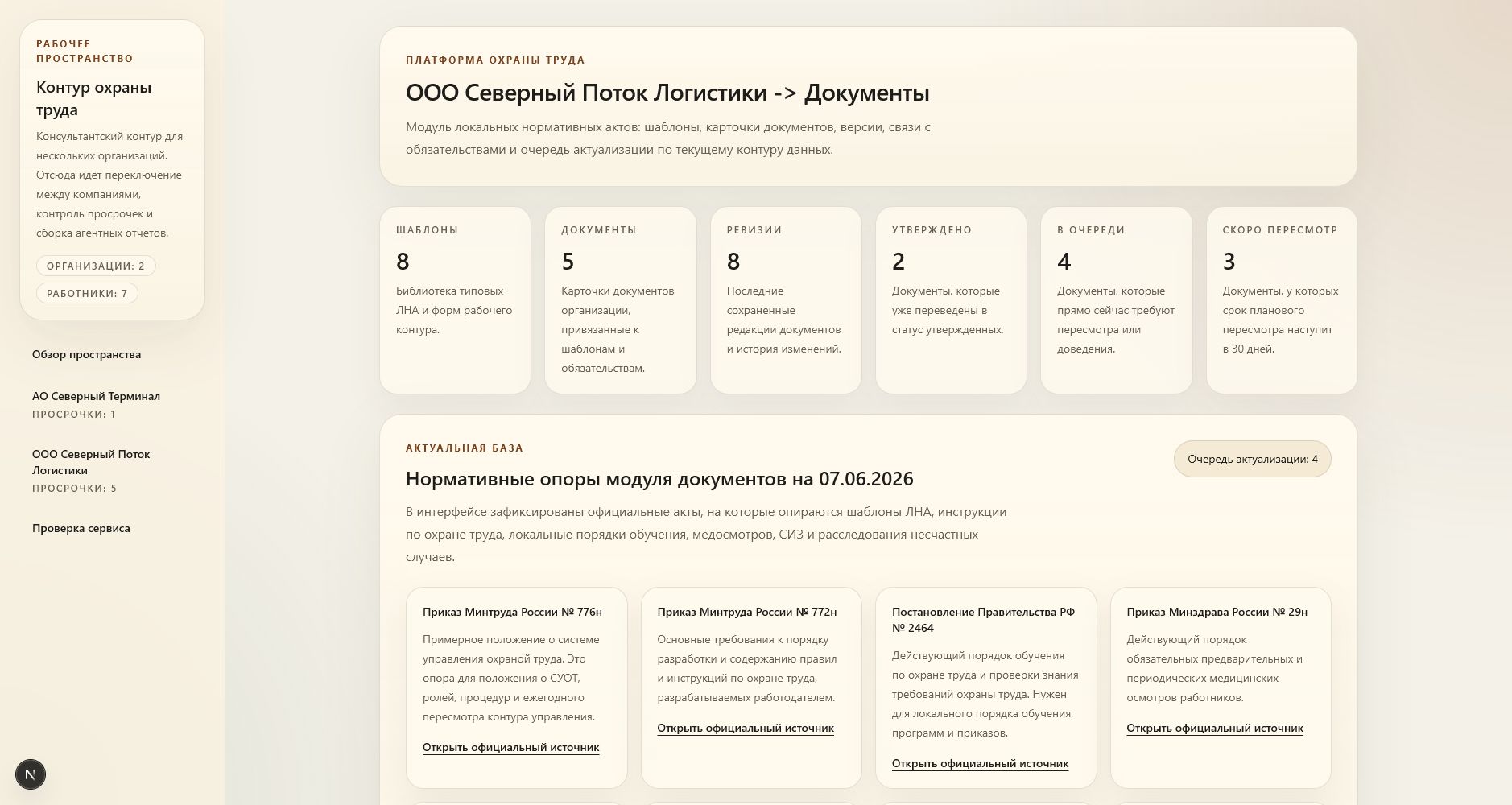Viewport: 1512px width, 805px height.
Task: Select the Скоро пересмотр stat card
Action: click(1282, 300)
